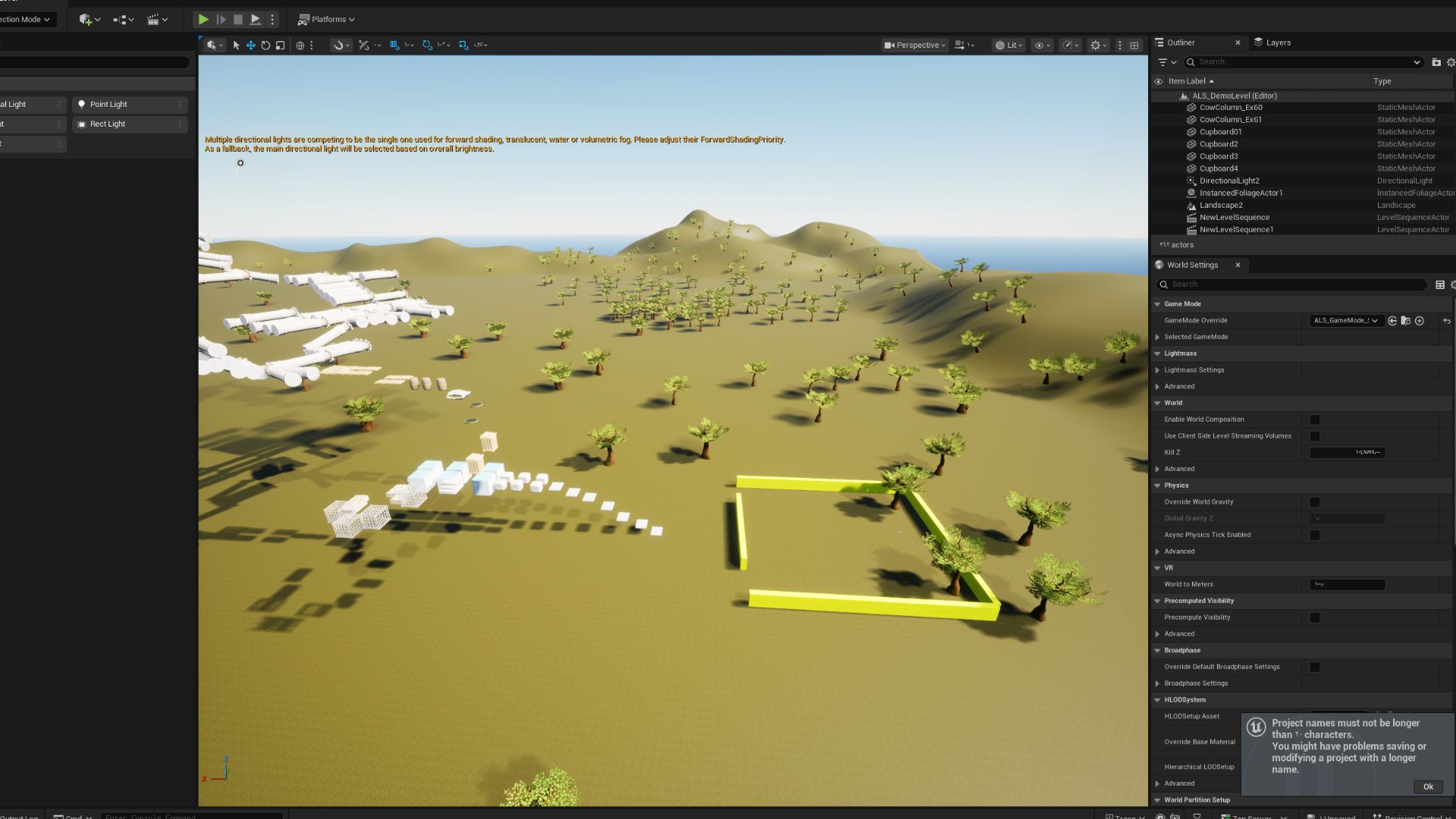Image resolution: width=1456 pixels, height=819 pixels.
Task: Toggle Use Client Side Level Streaming Volumes
Action: click(x=1315, y=437)
